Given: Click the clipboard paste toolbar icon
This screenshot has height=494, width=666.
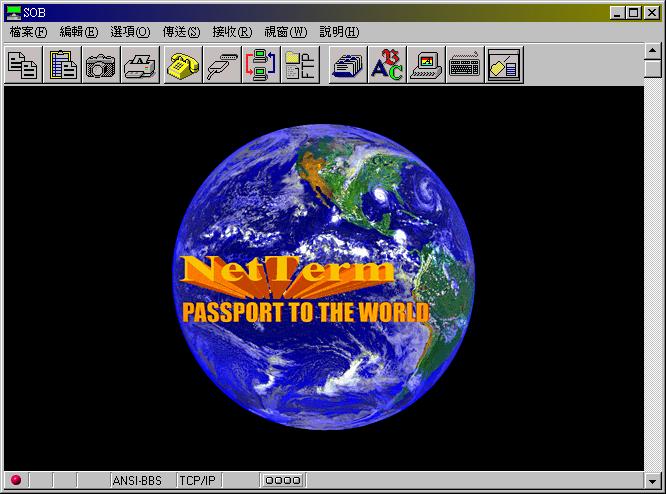Looking at the screenshot, I should click(63, 65).
